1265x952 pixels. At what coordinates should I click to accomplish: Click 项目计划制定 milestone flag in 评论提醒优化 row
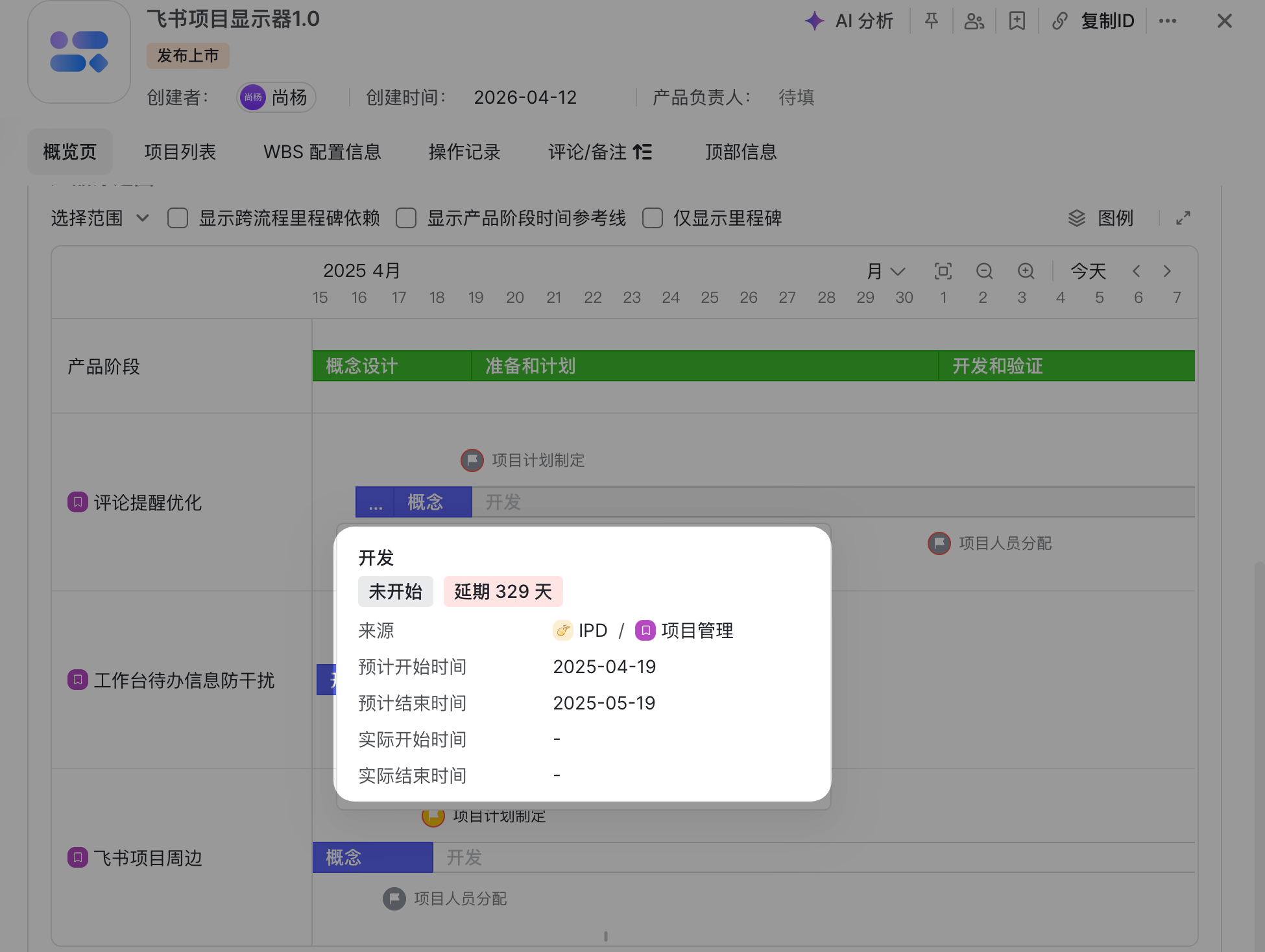coord(472,460)
